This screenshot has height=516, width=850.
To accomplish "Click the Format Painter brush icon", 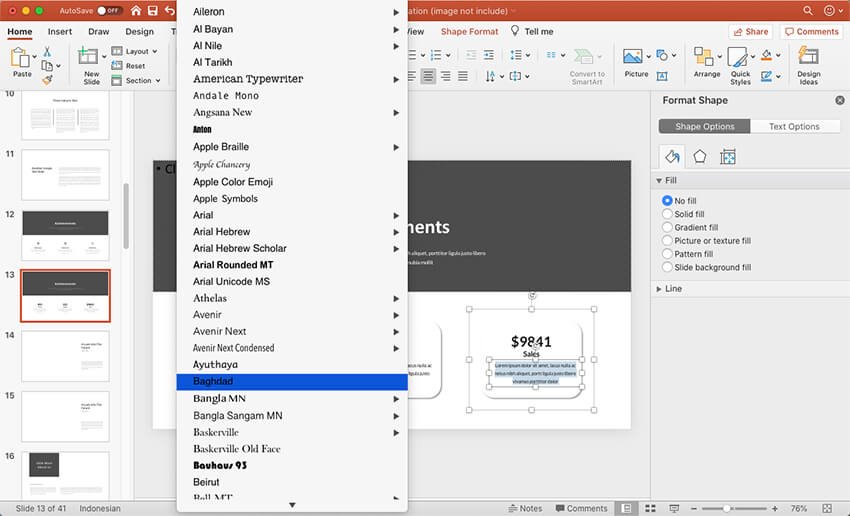I will (x=47, y=80).
